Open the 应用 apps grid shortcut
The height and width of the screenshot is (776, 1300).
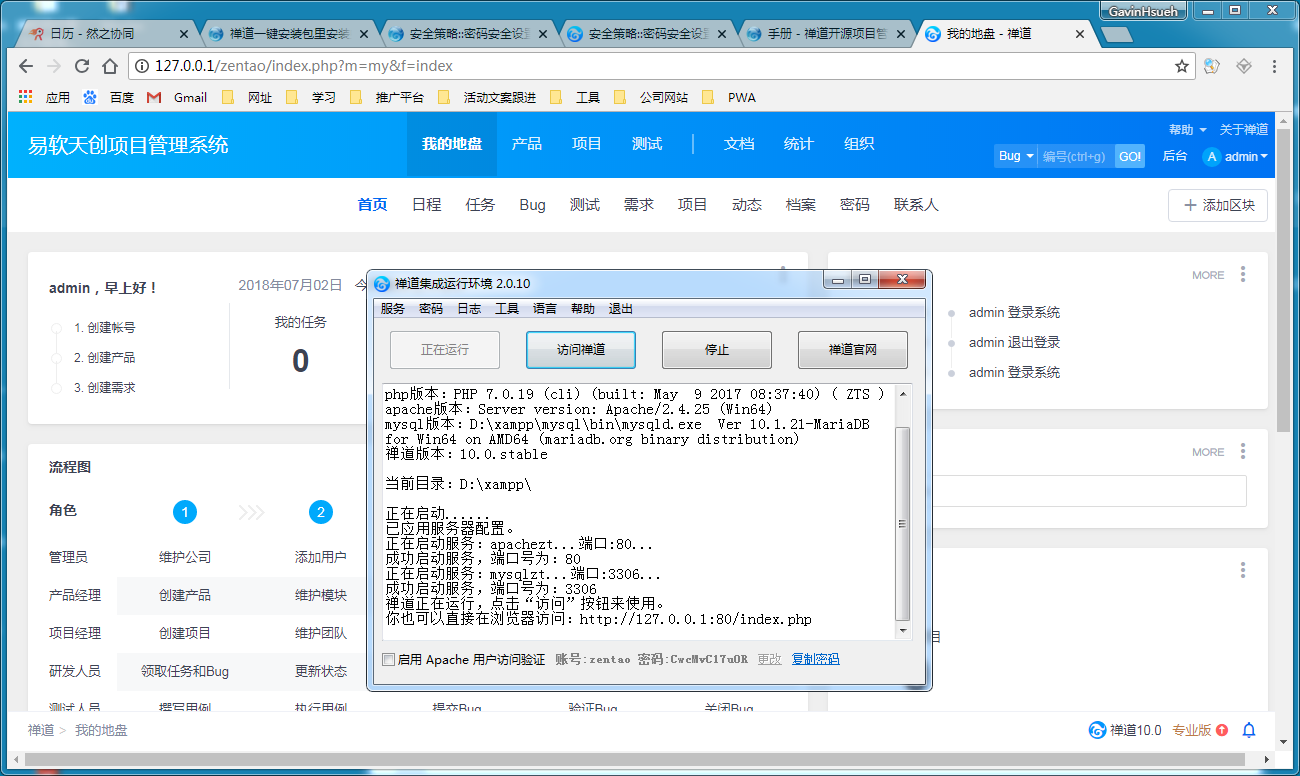[x=26, y=97]
